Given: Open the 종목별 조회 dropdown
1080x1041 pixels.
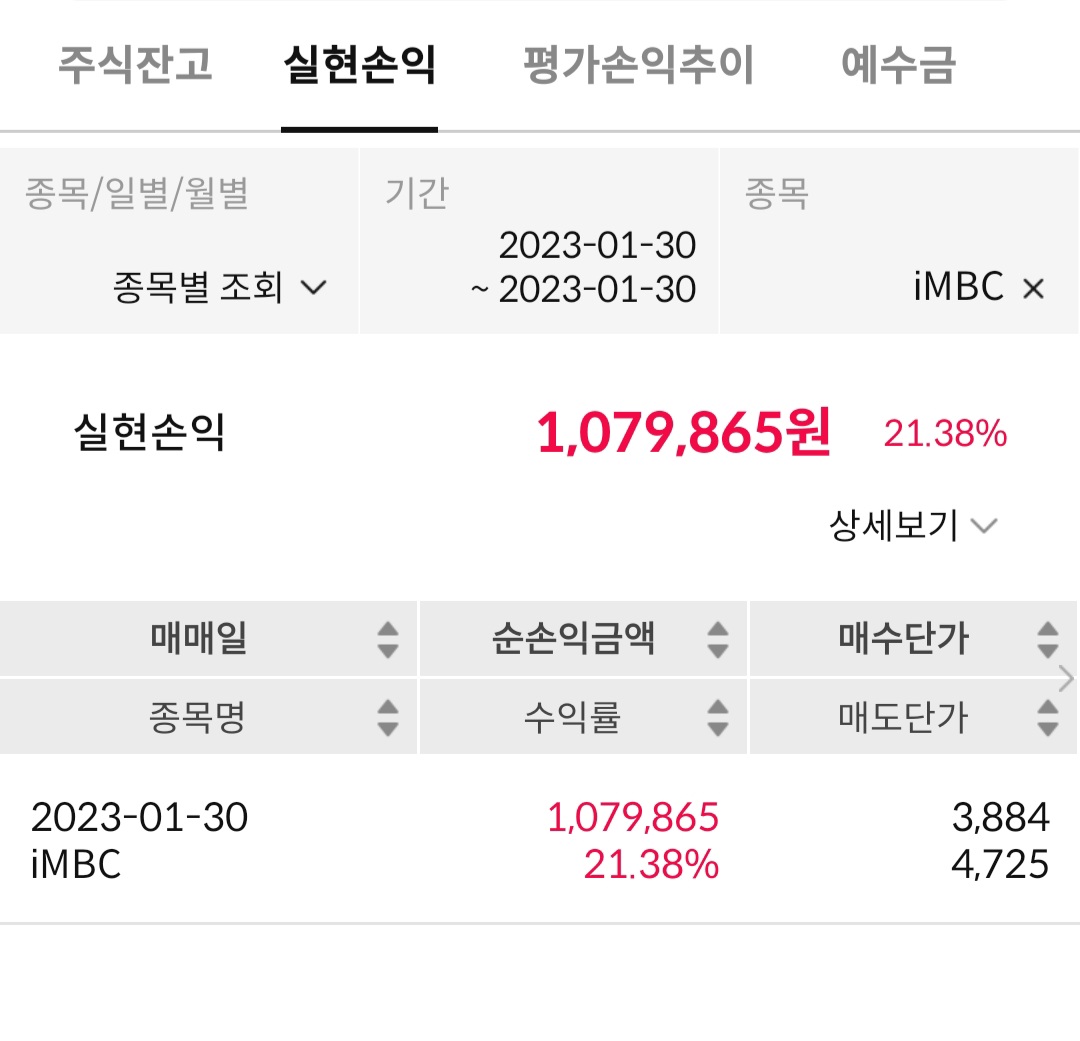Looking at the screenshot, I should (220, 287).
